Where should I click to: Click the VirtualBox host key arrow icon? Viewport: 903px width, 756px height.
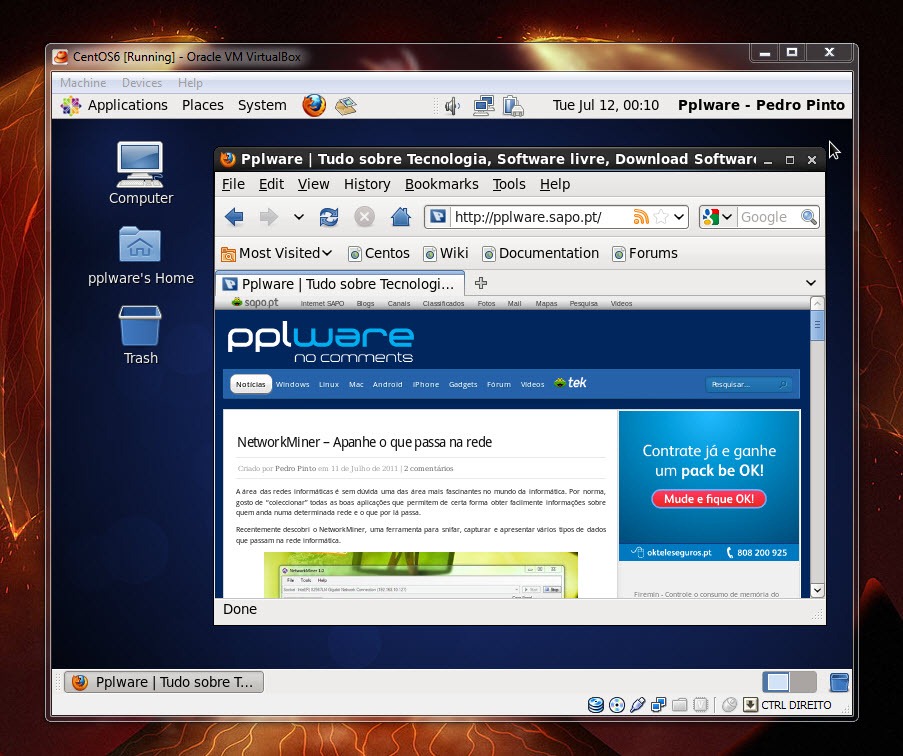750,705
